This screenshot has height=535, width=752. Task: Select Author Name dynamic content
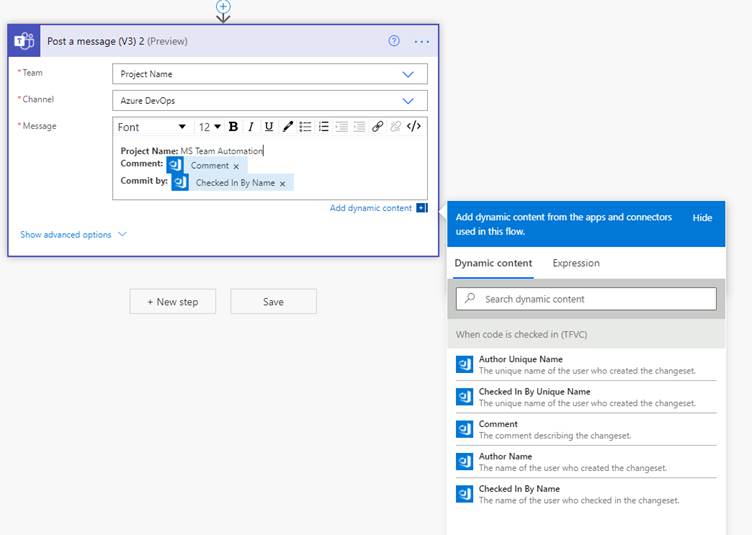point(586,462)
